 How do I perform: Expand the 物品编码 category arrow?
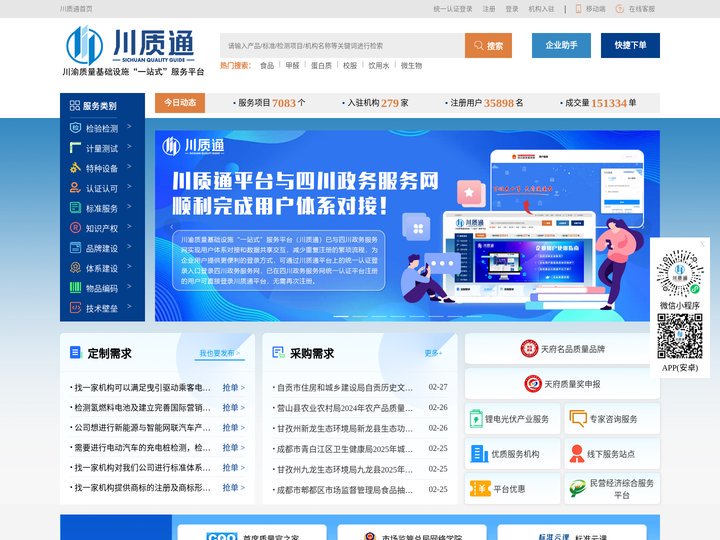tap(129, 286)
